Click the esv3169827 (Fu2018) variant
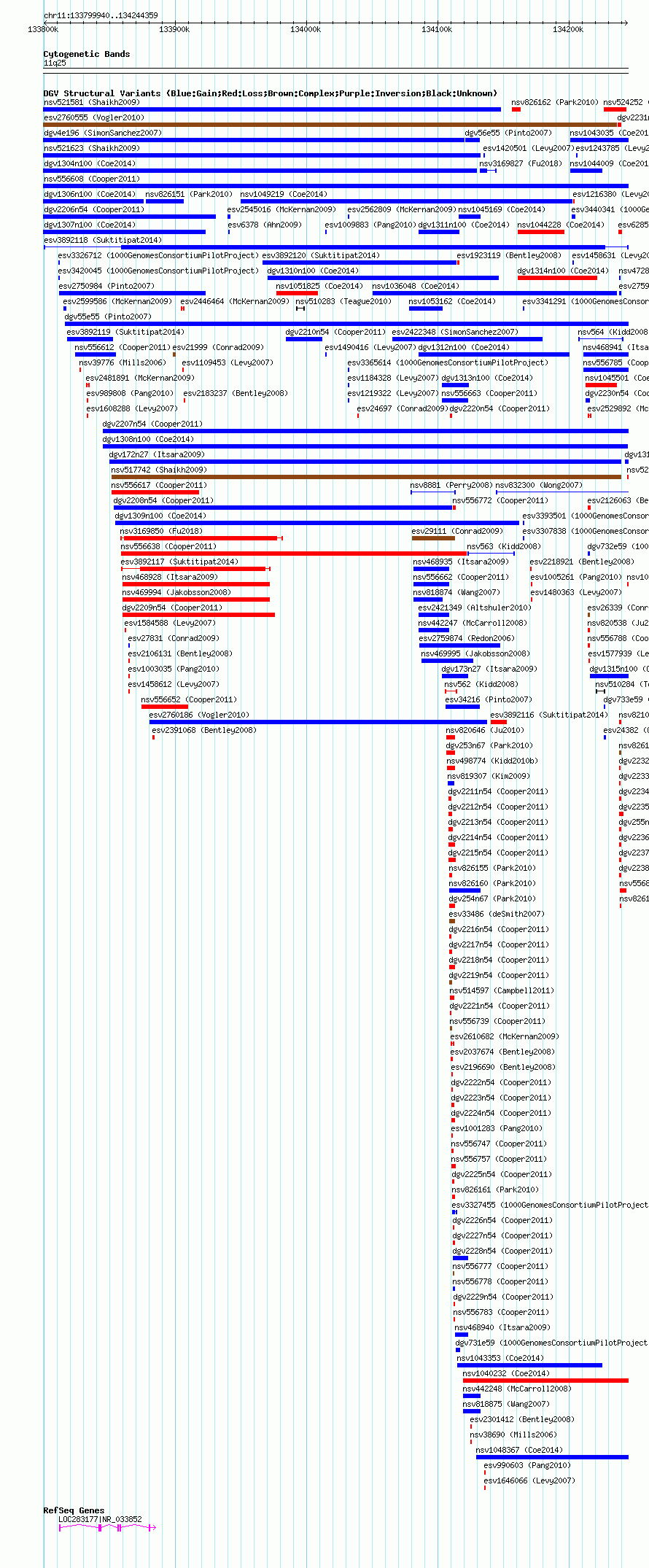The image size is (649, 1568). (488, 171)
